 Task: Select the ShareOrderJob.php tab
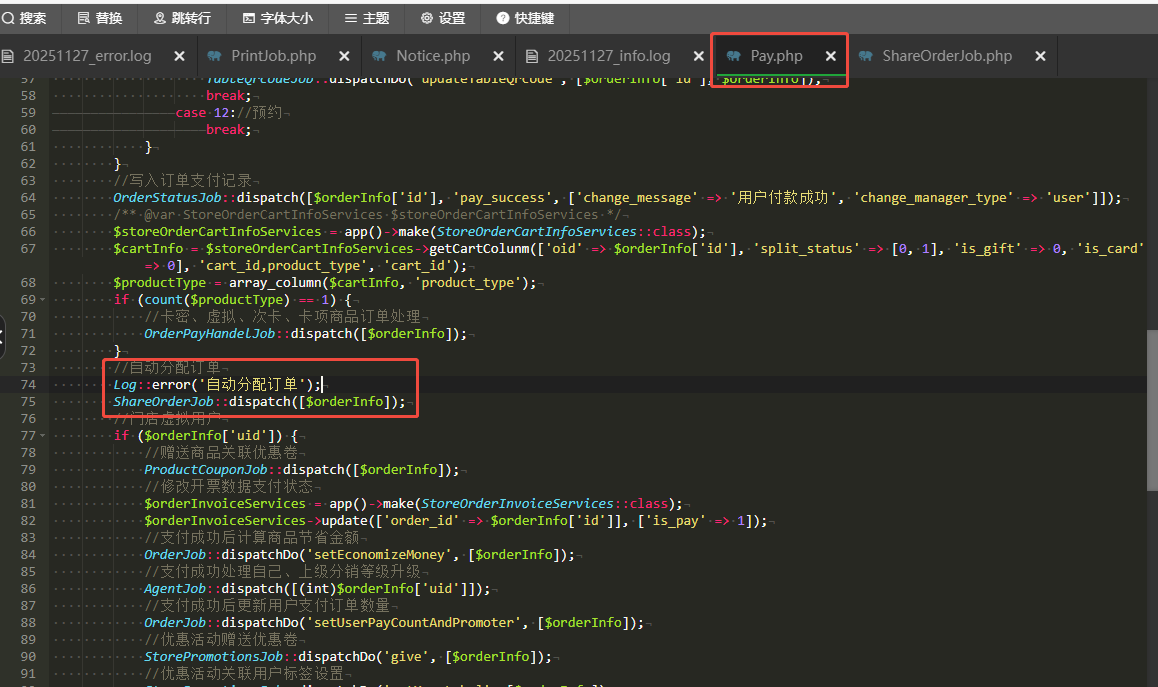946,56
